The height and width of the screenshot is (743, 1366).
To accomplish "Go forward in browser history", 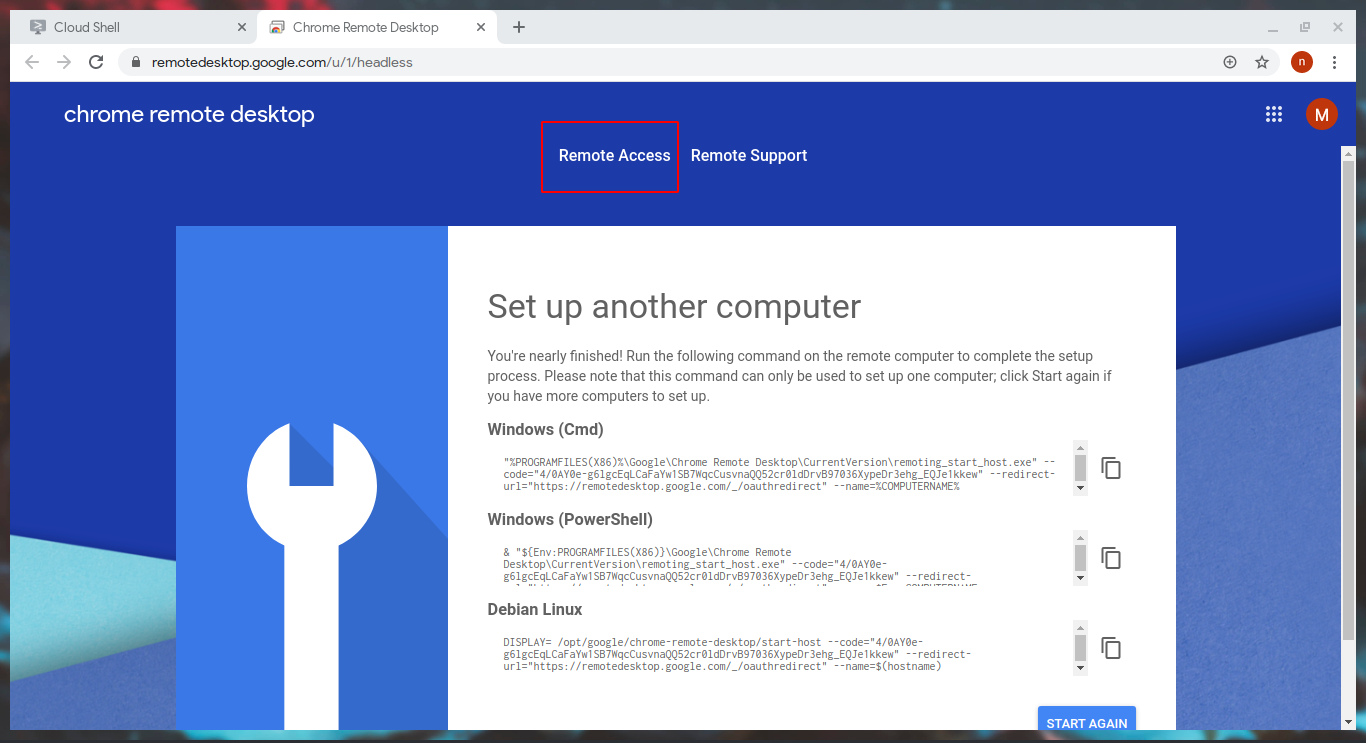I will (x=64, y=62).
